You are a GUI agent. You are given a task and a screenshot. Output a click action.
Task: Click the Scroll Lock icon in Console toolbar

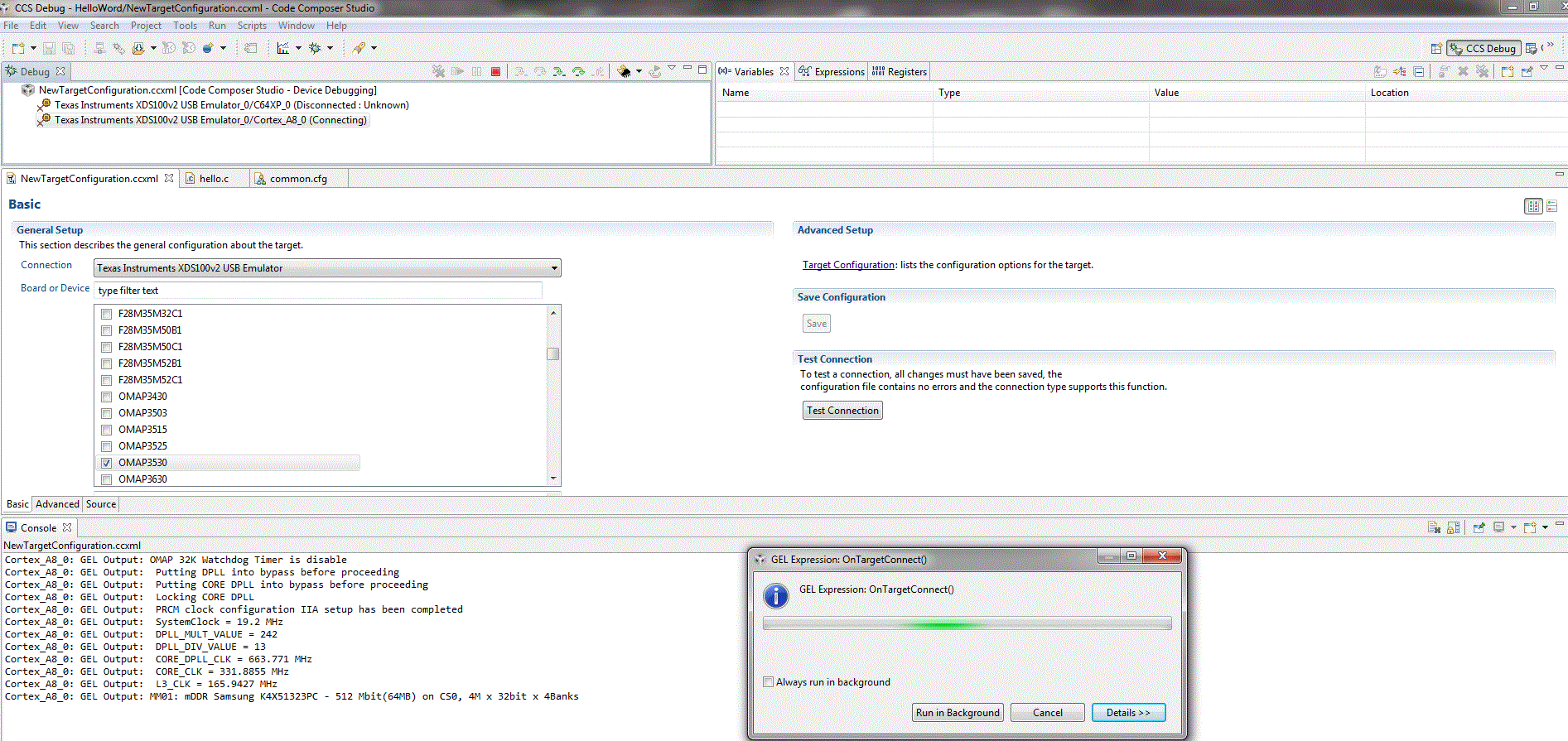[1453, 527]
